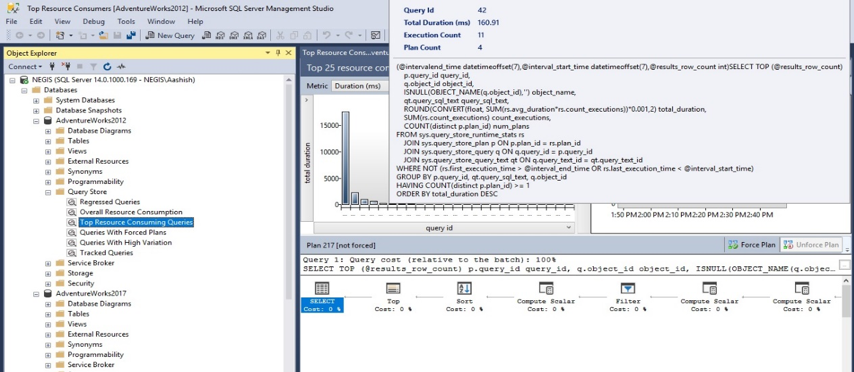854x372 pixels.
Task: Open the Tools menu
Action: tap(126, 21)
